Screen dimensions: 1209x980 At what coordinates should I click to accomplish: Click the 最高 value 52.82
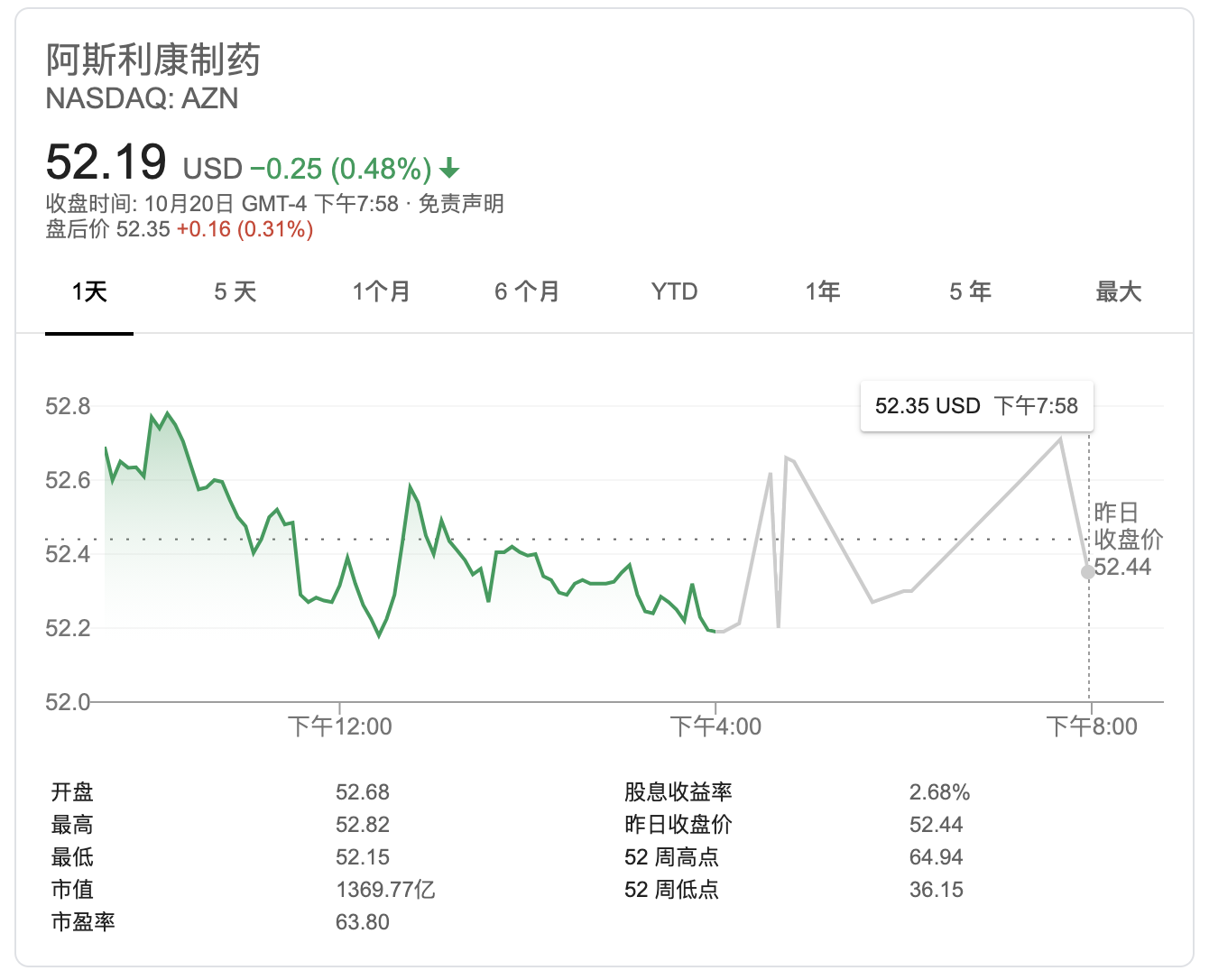click(363, 825)
